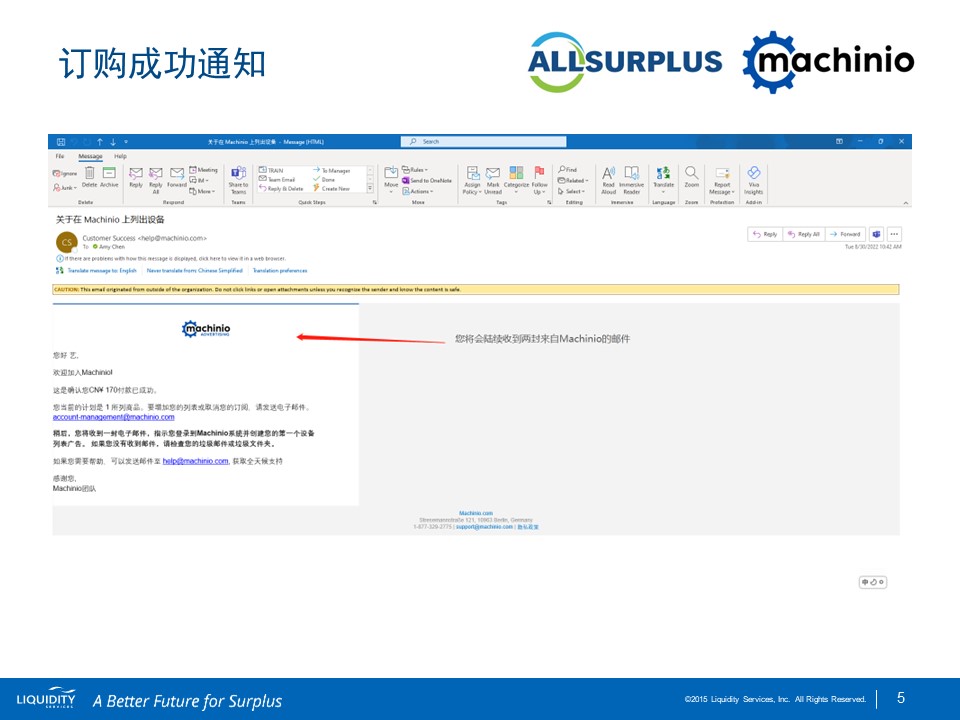This screenshot has width=960, height=720.
Task: Open the Select dropdown
Action: 571,191
